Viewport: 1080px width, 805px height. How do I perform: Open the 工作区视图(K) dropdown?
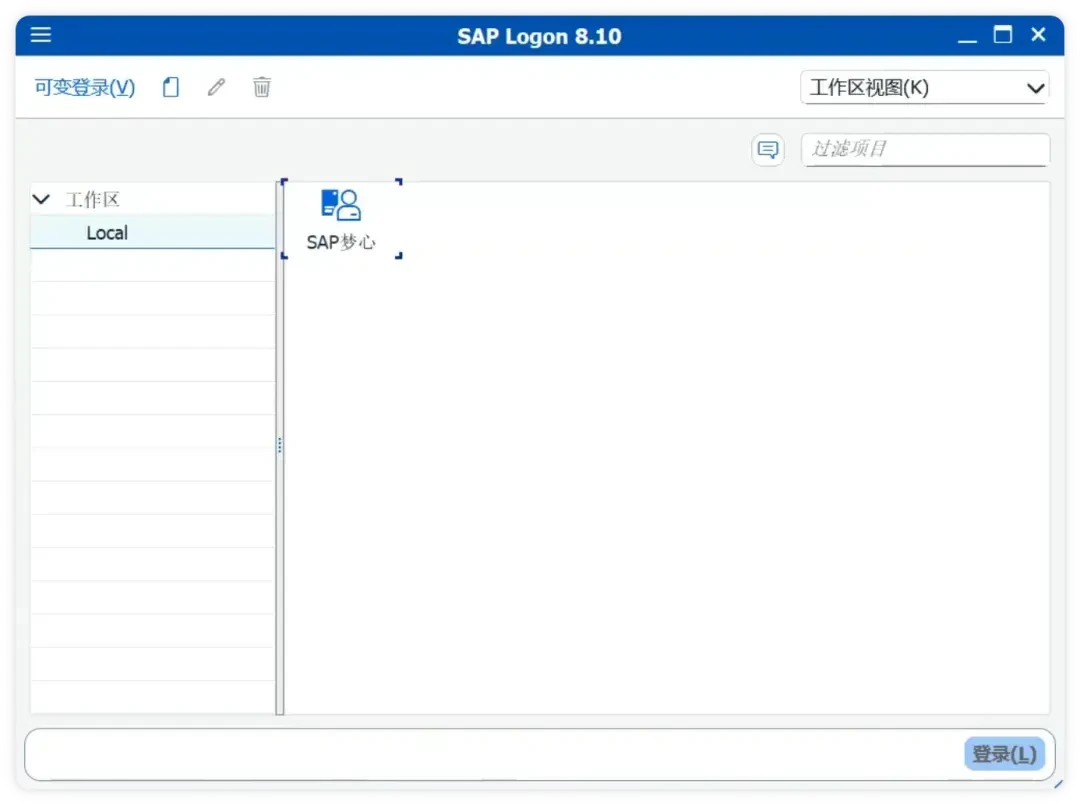924,87
